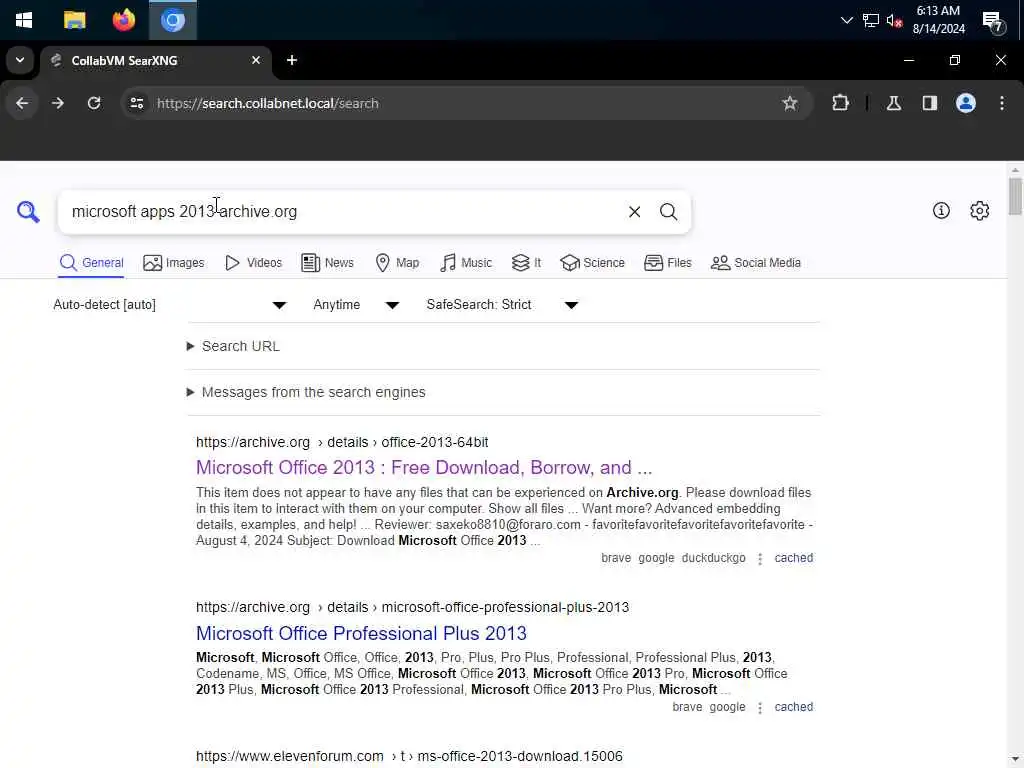Bookmark this page with the star
Screen dimensions: 1024x768
click(x=790, y=103)
